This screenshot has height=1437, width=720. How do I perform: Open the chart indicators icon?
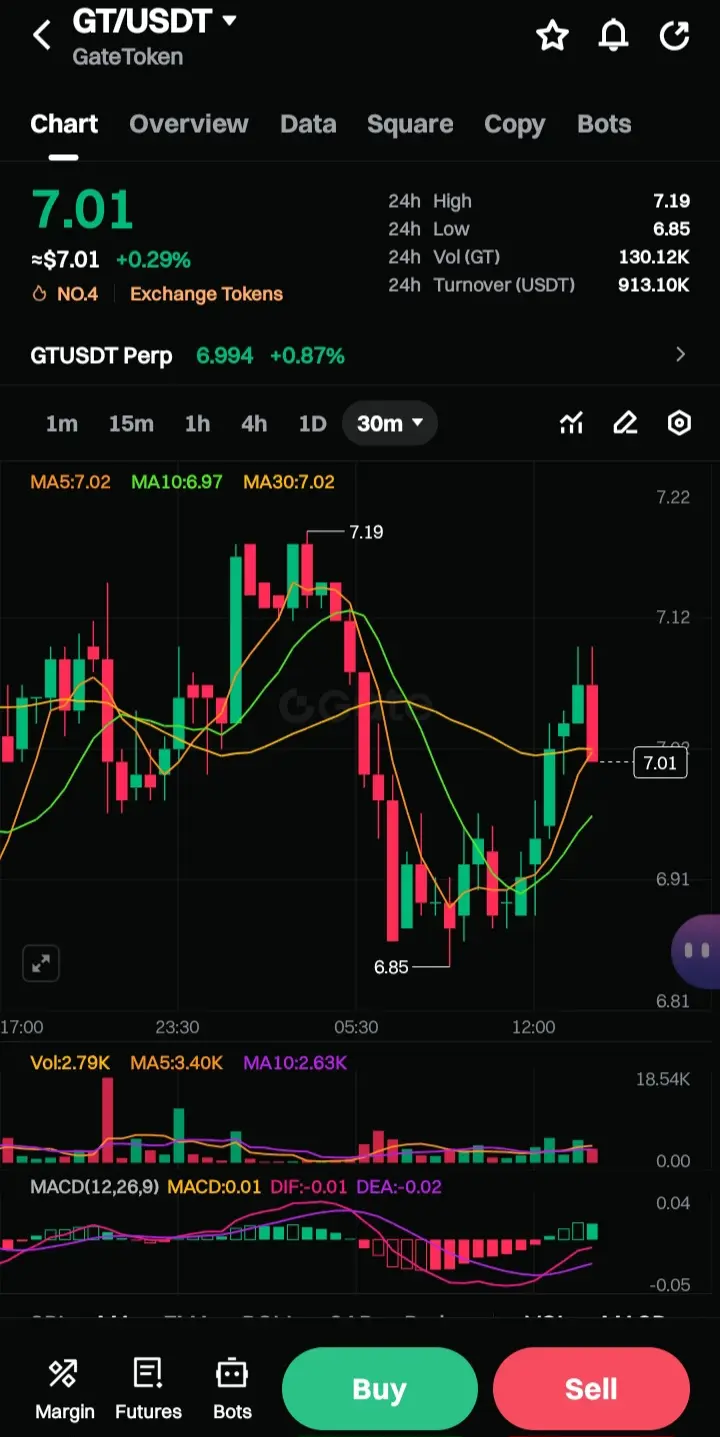571,424
